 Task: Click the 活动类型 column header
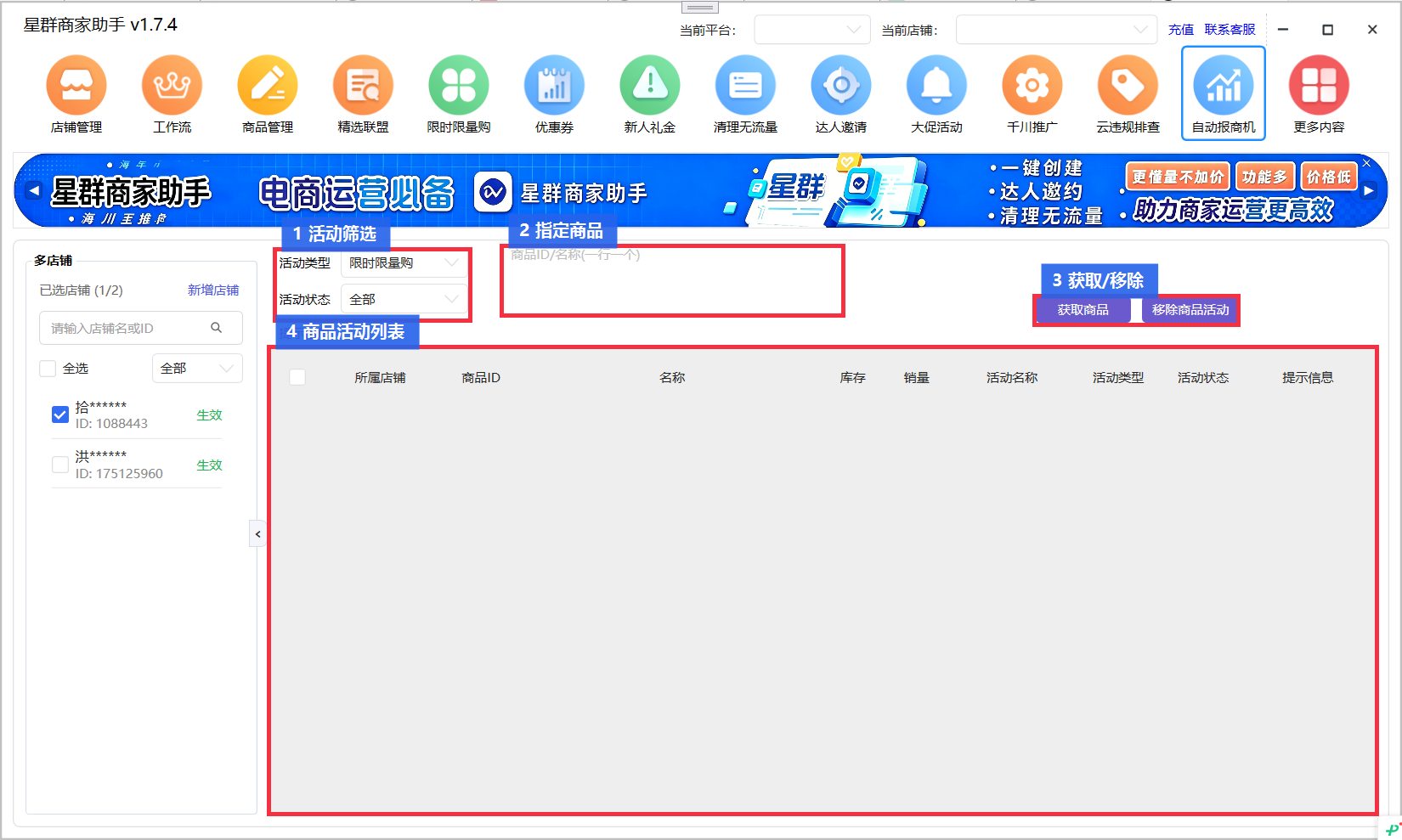point(1118,378)
